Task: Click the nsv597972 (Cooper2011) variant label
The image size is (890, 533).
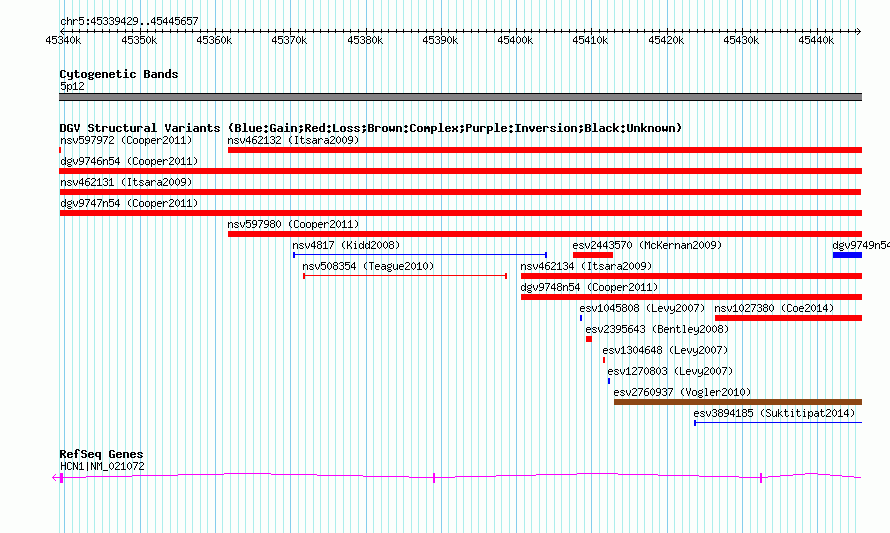Action: pyautogui.click(x=126, y=140)
